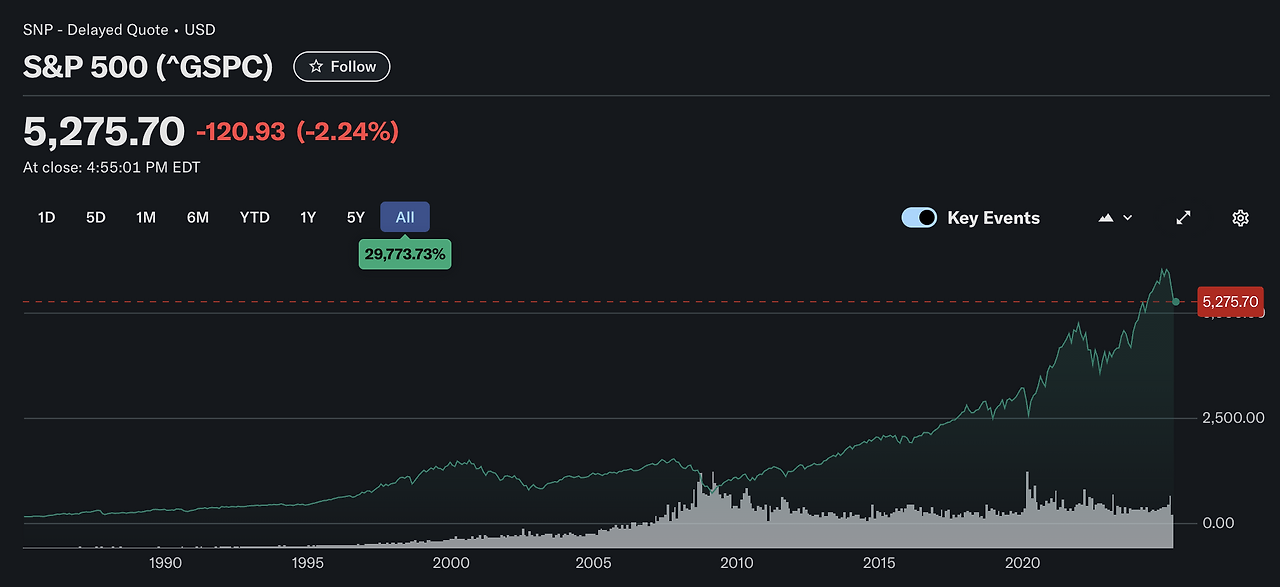Choose the 6M time range

pos(198,217)
